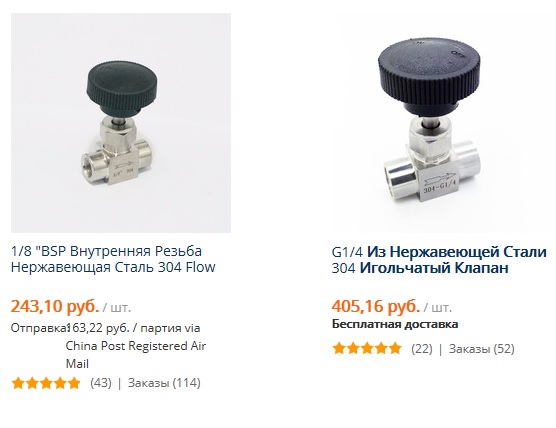Click the 405,16 руб. price

(x=376, y=306)
